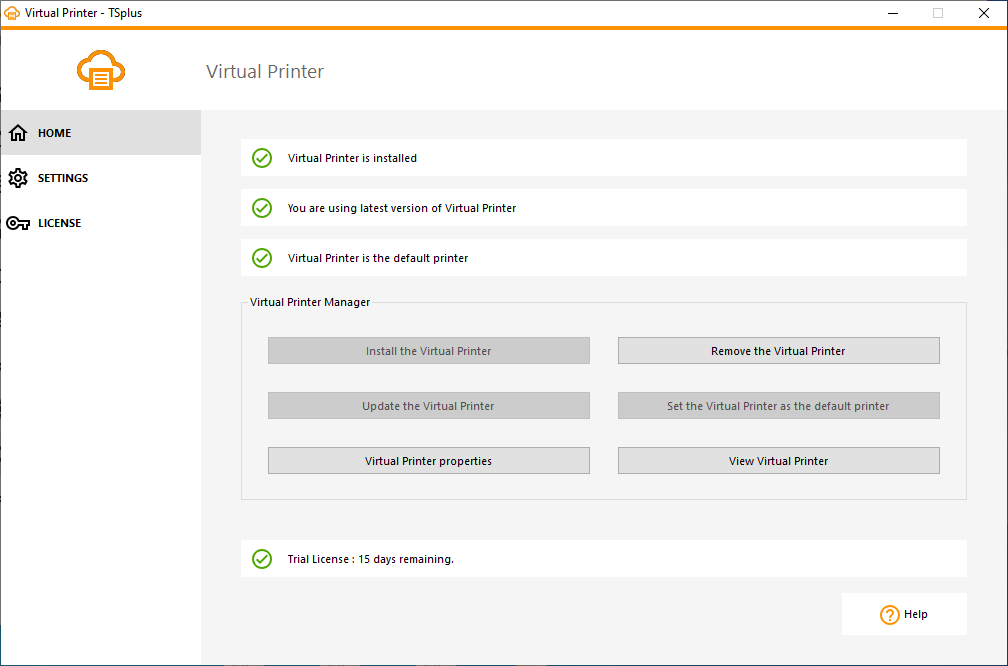Open the SETTINGS section
1008x666 pixels.
(x=63, y=178)
